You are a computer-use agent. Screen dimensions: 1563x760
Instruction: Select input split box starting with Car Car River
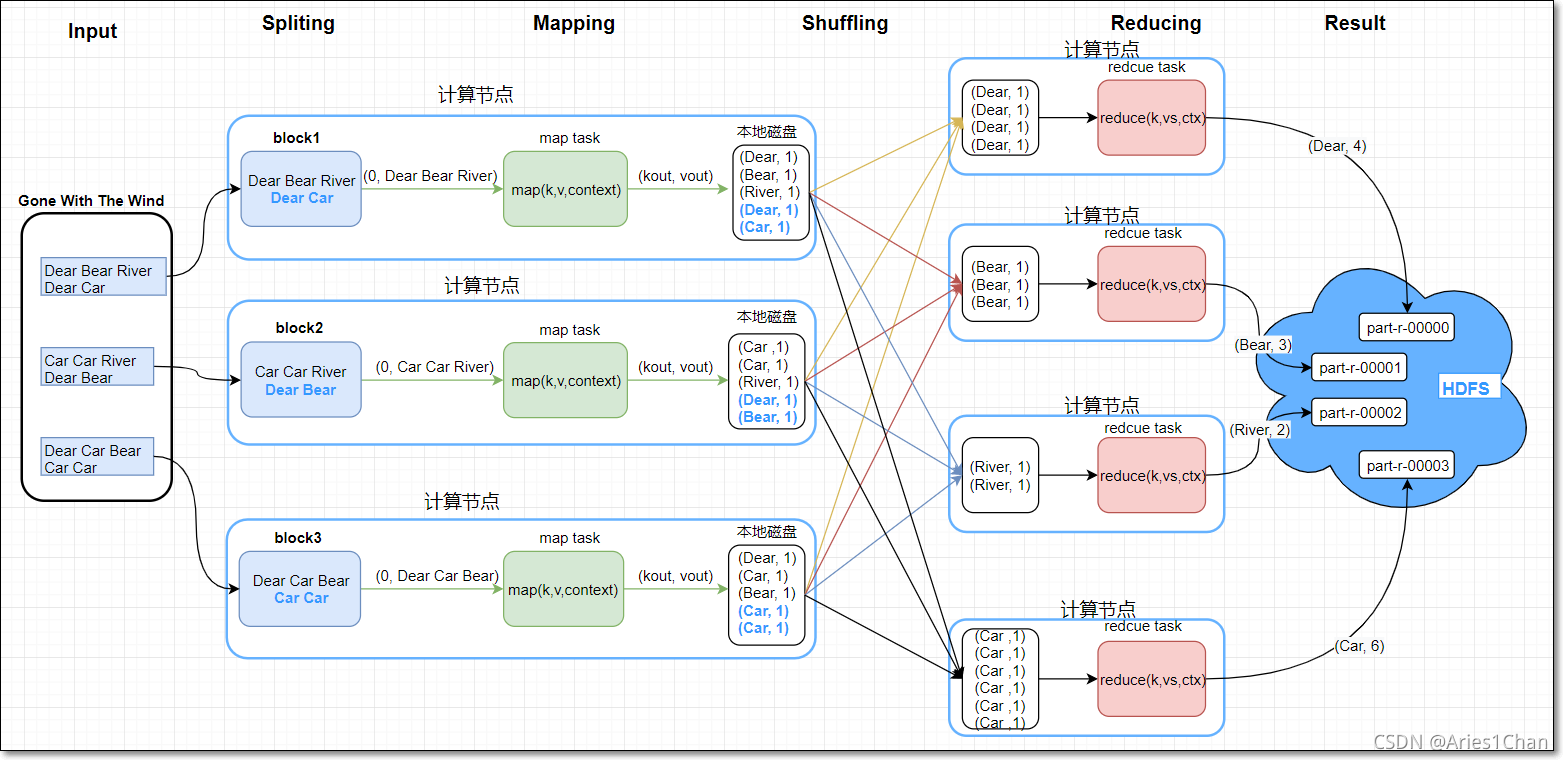[x=98, y=367]
